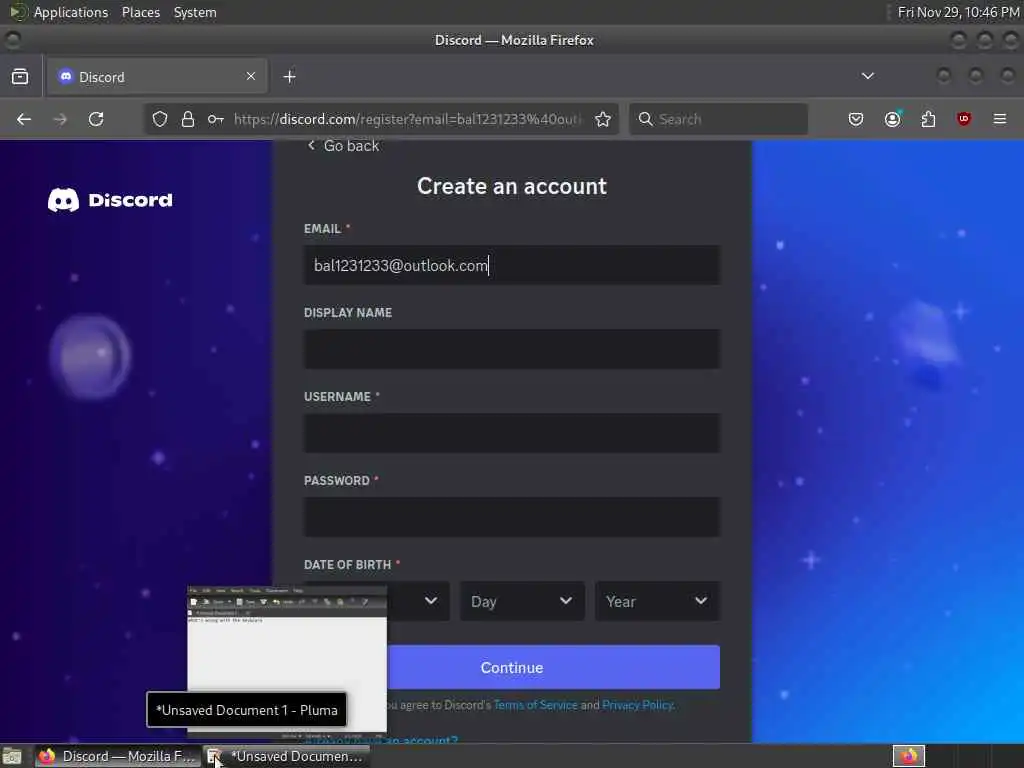The width and height of the screenshot is (1024, 768).
Task: Expand the list all tabs chevron
Action: 867,76
